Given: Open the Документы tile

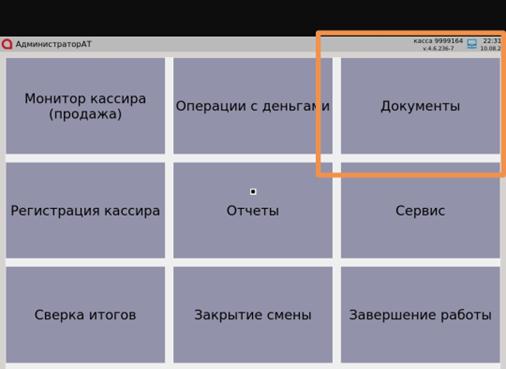Looking at the screenshot, I should pos(420,106).
